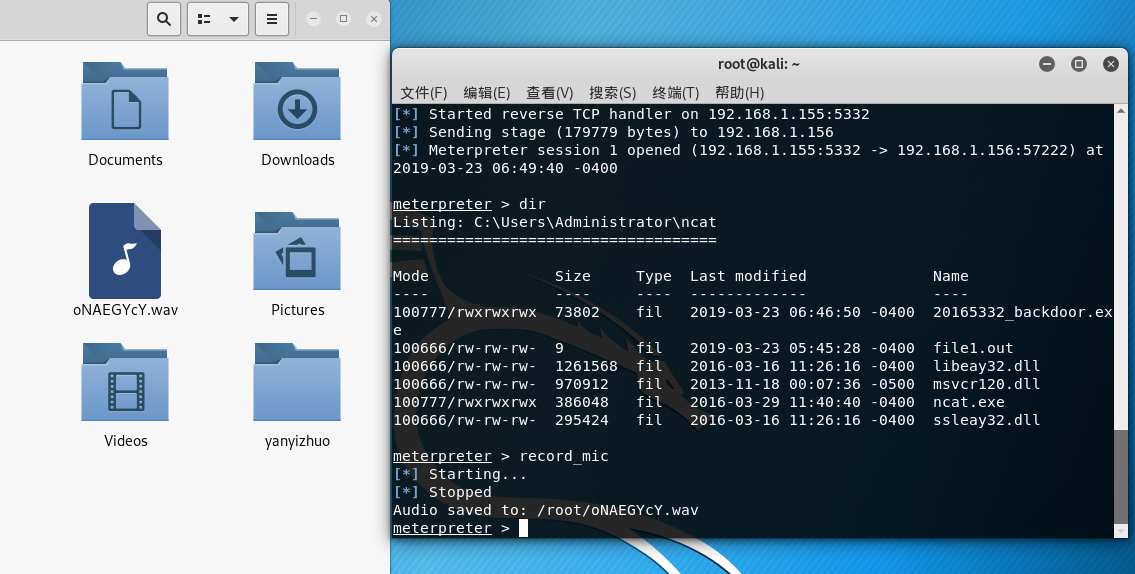
Task: Click the terminal vertical scrollbar thumb
Action: click(x=1121, y=476)
